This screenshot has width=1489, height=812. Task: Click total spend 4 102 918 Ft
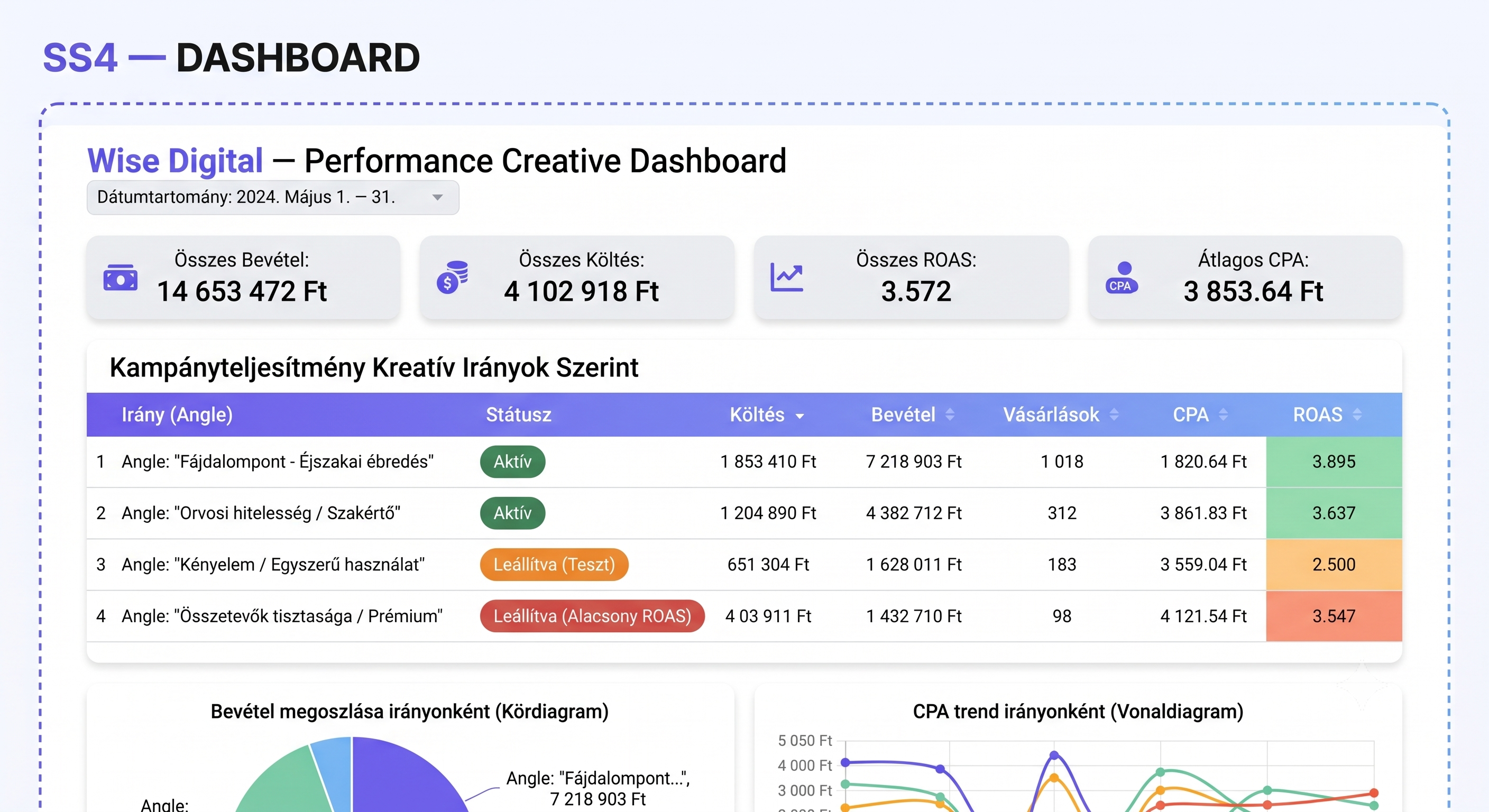581,291
